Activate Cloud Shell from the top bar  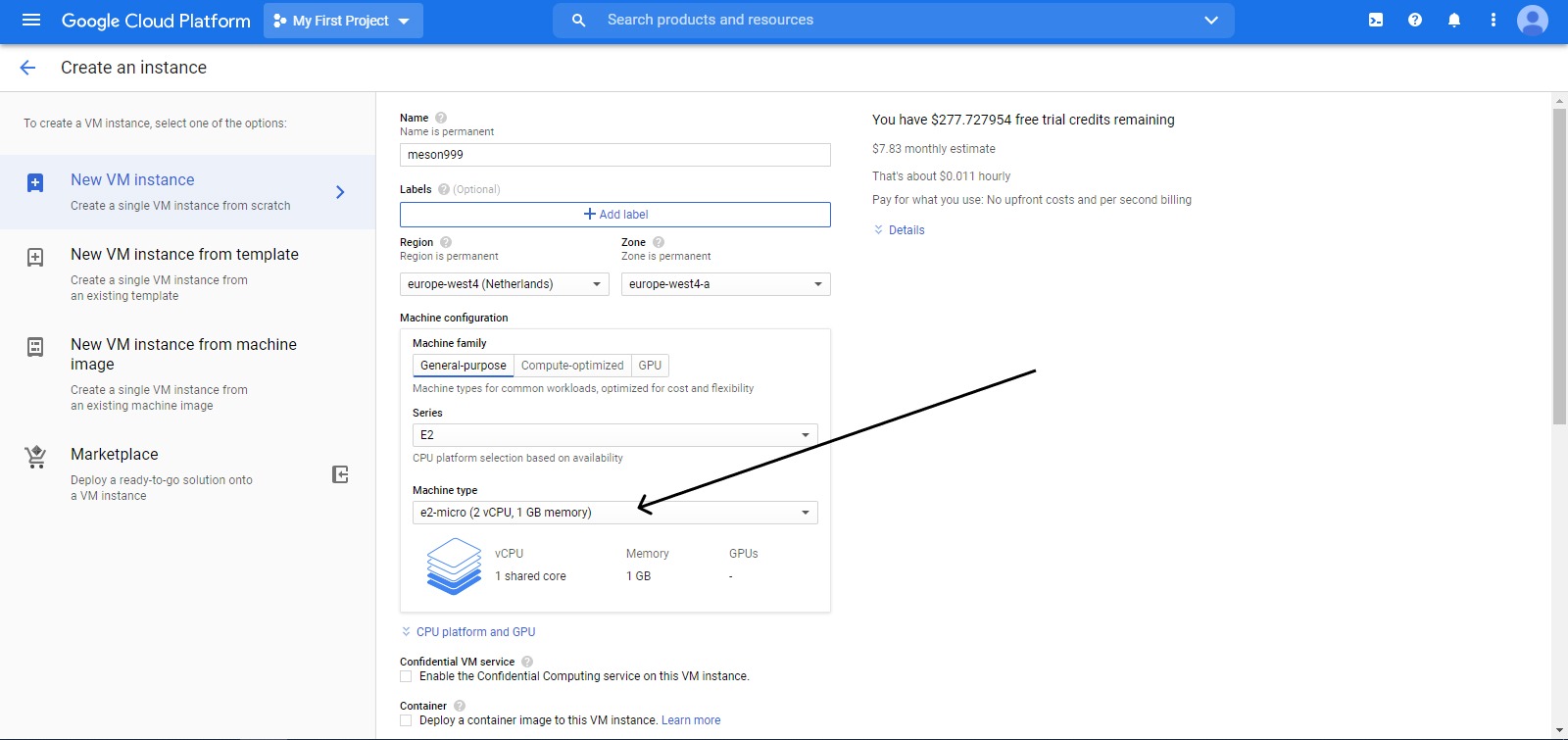click(1376, 20)
